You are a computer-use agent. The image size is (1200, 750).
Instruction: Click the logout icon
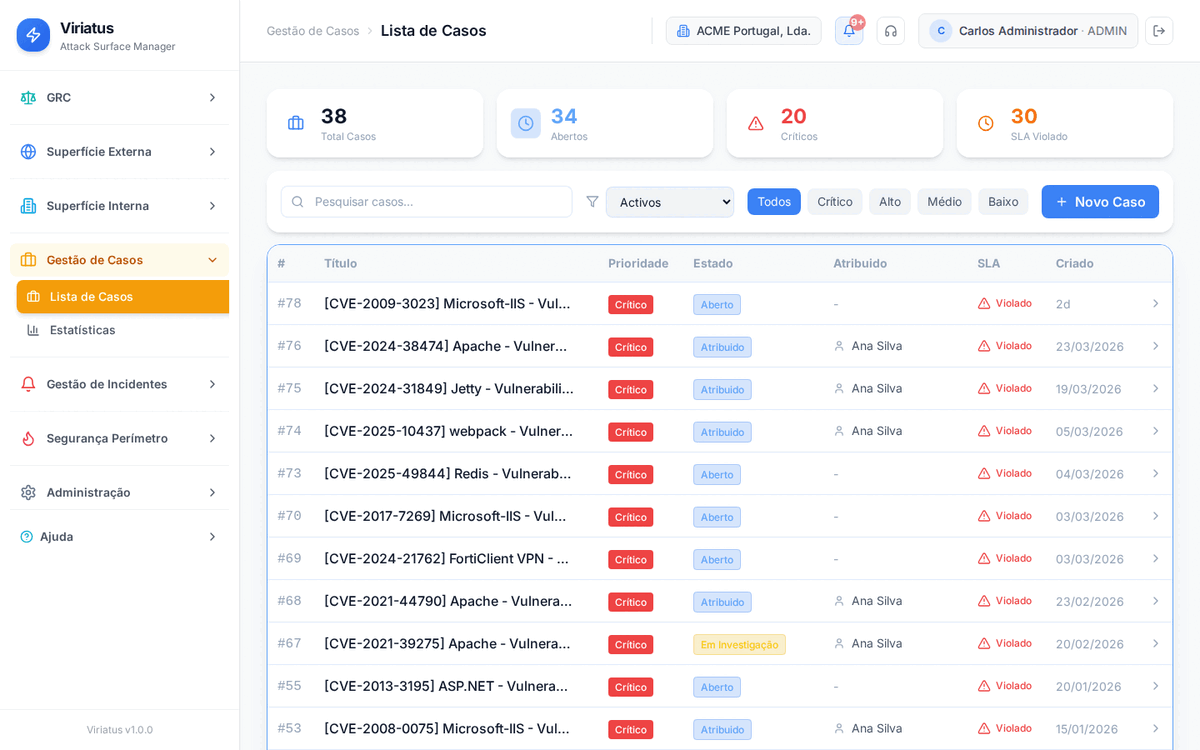tap(1159, 31)
